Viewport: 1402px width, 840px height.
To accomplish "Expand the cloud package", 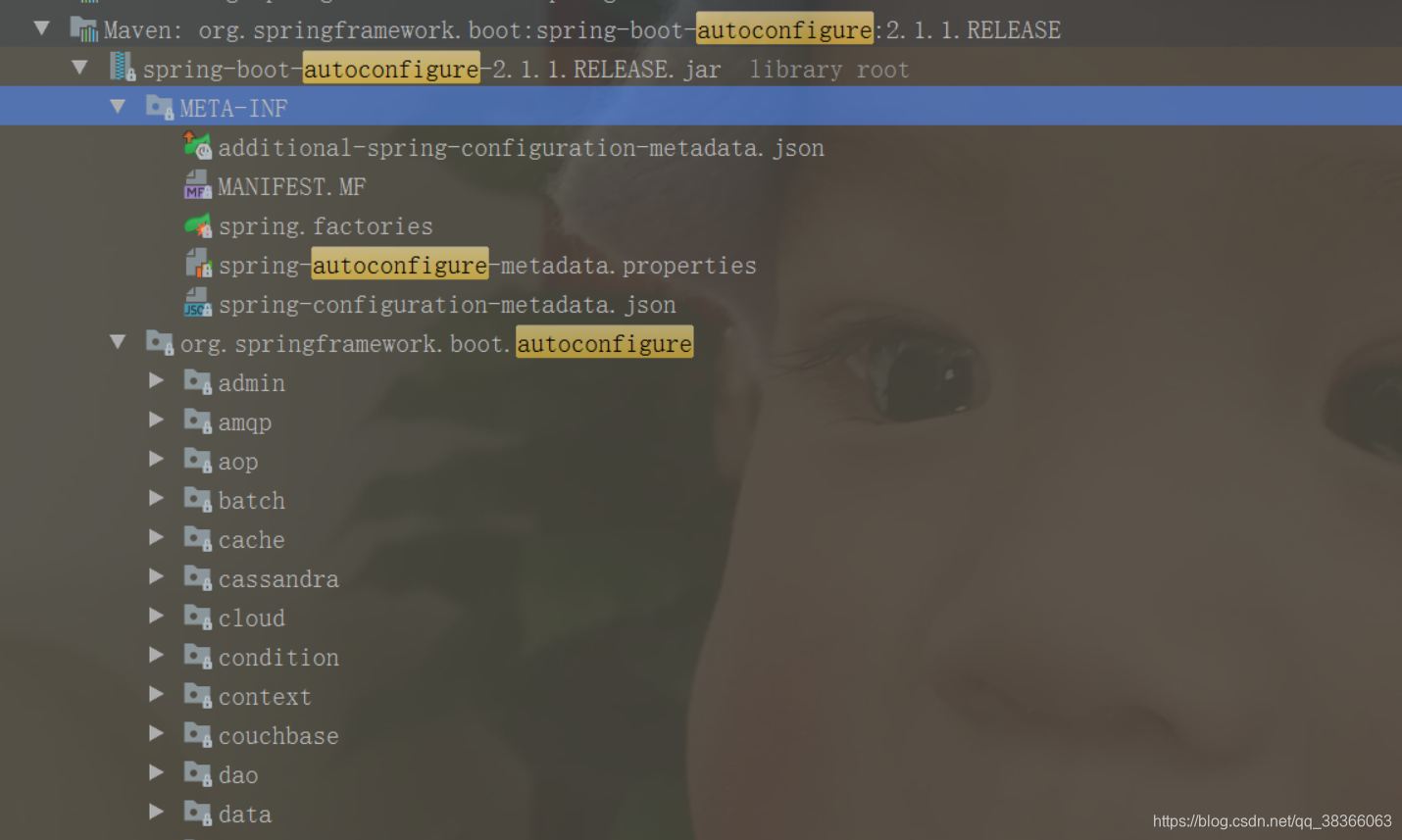I will tap(156, 616).
